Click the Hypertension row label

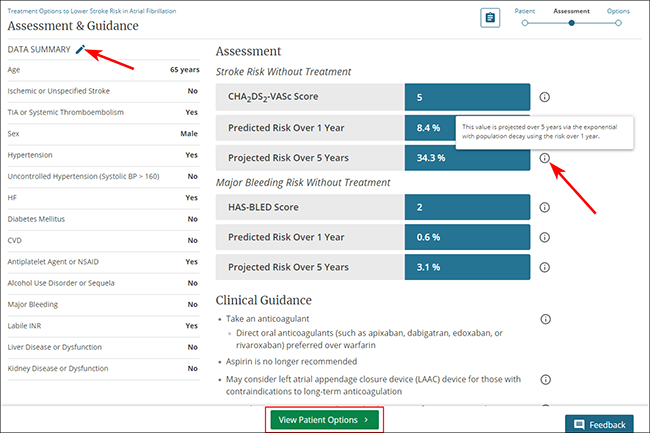coord(30,155)
